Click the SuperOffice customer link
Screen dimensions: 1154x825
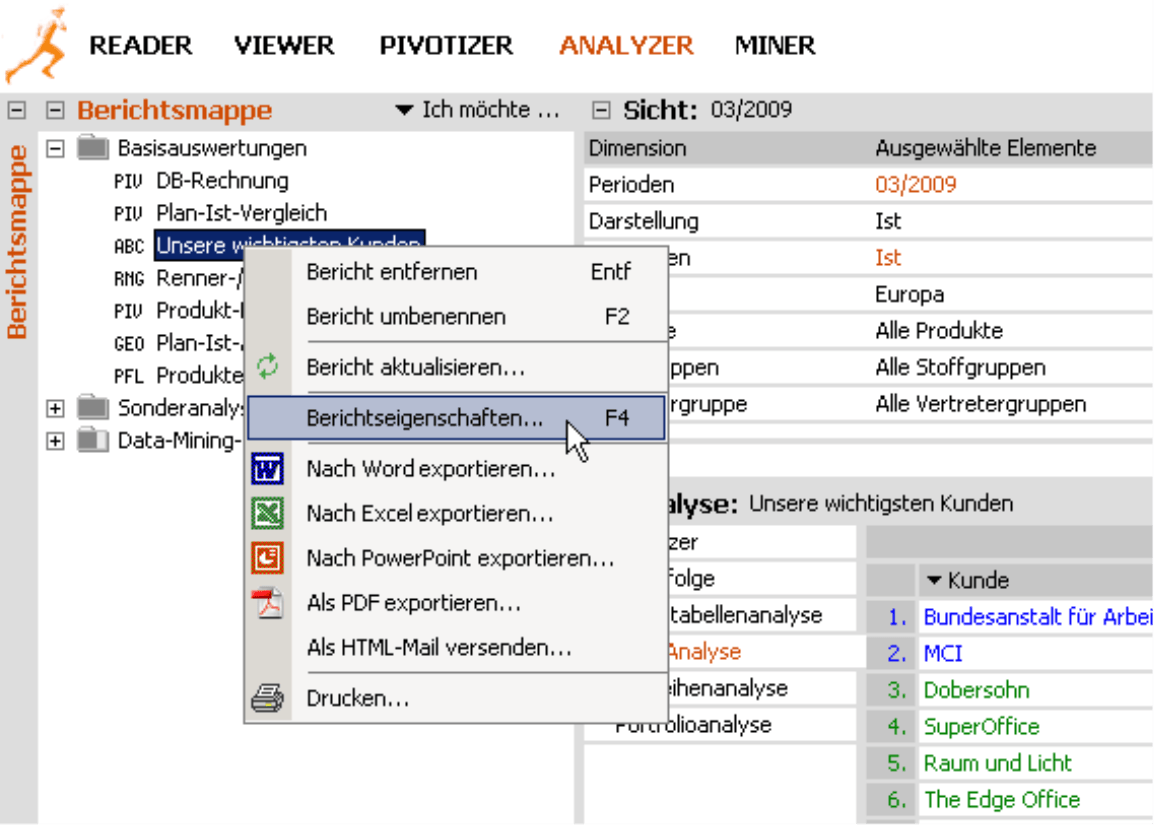[982, 727]
